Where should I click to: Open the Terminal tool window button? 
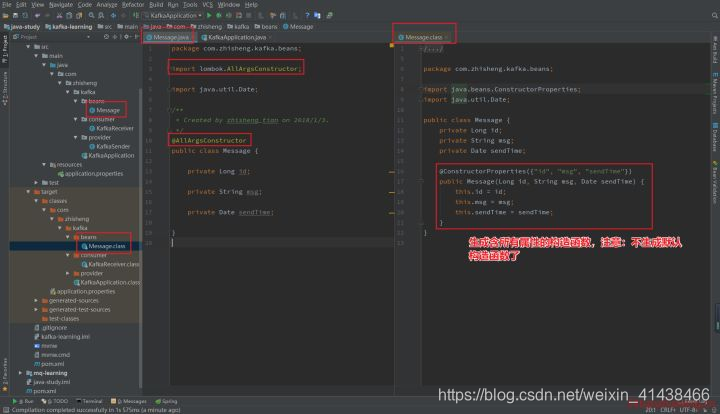click(89, 401)
